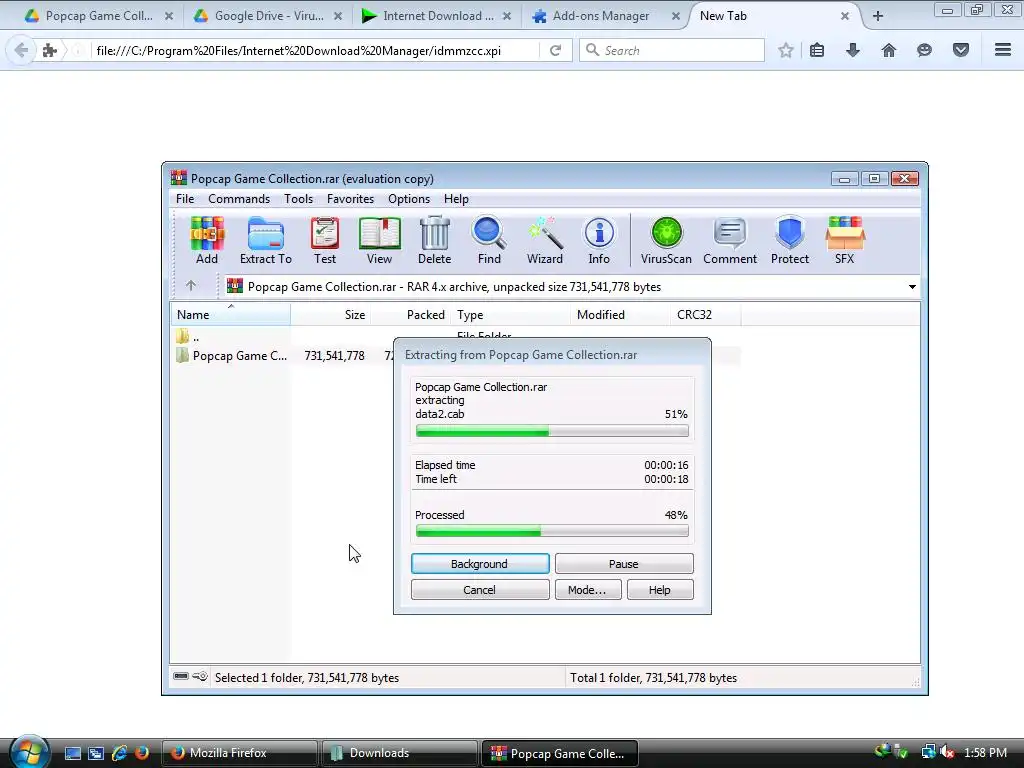The height and width of the screenshot is (768, 1024).
Task: Switch to Google Drive browser tab
Action: tap(268, 16)
